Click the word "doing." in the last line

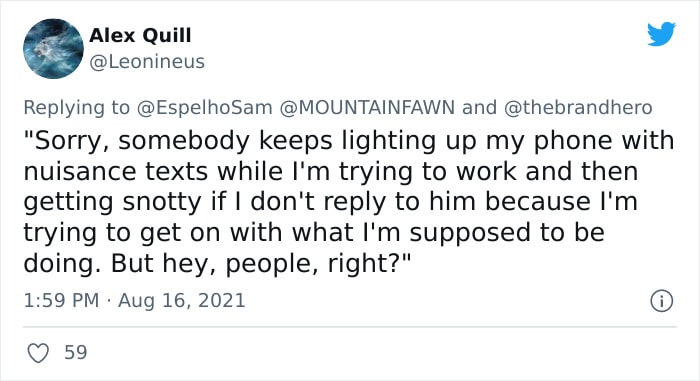tap(62, 264)
